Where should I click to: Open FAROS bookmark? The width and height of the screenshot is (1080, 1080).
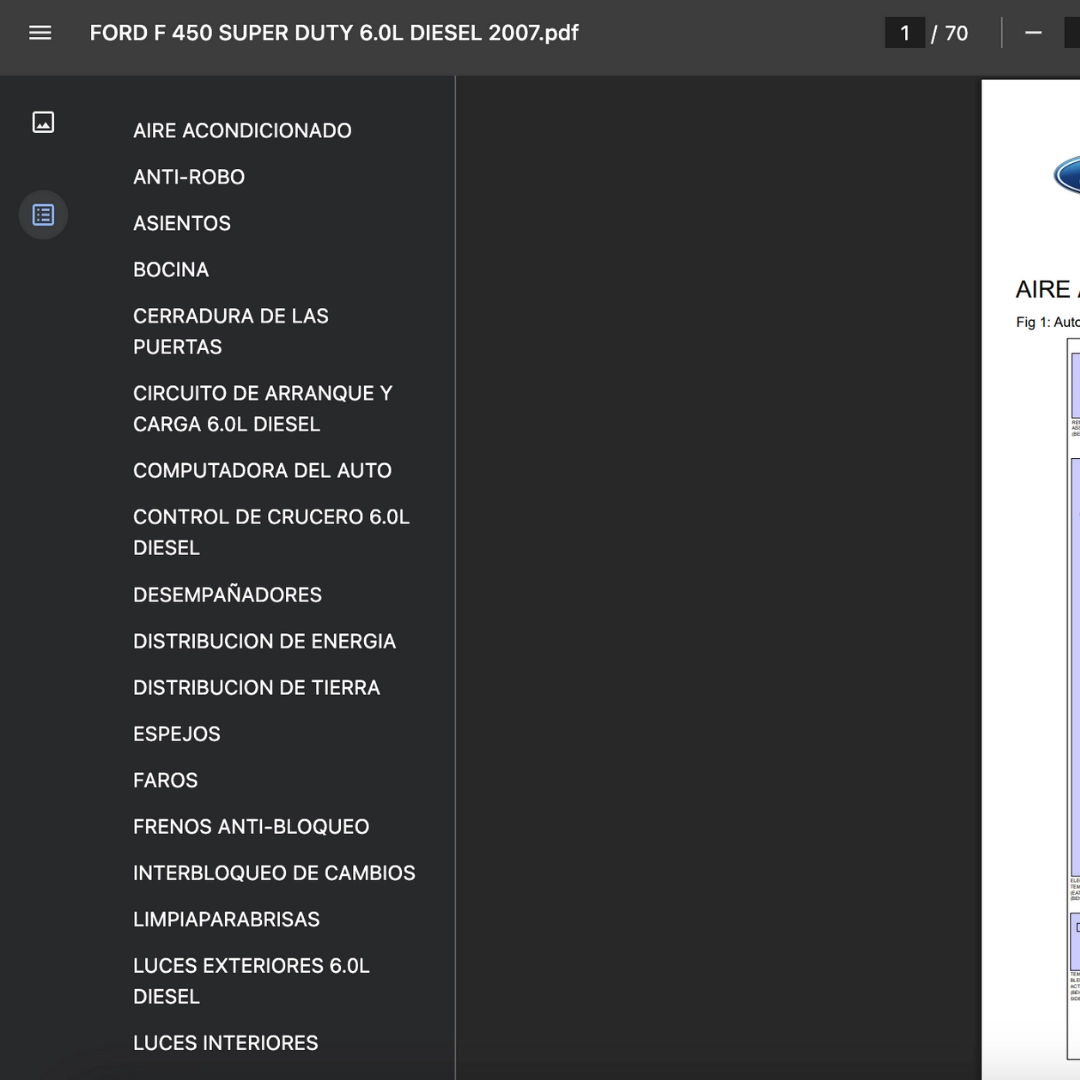pos(165,780)
